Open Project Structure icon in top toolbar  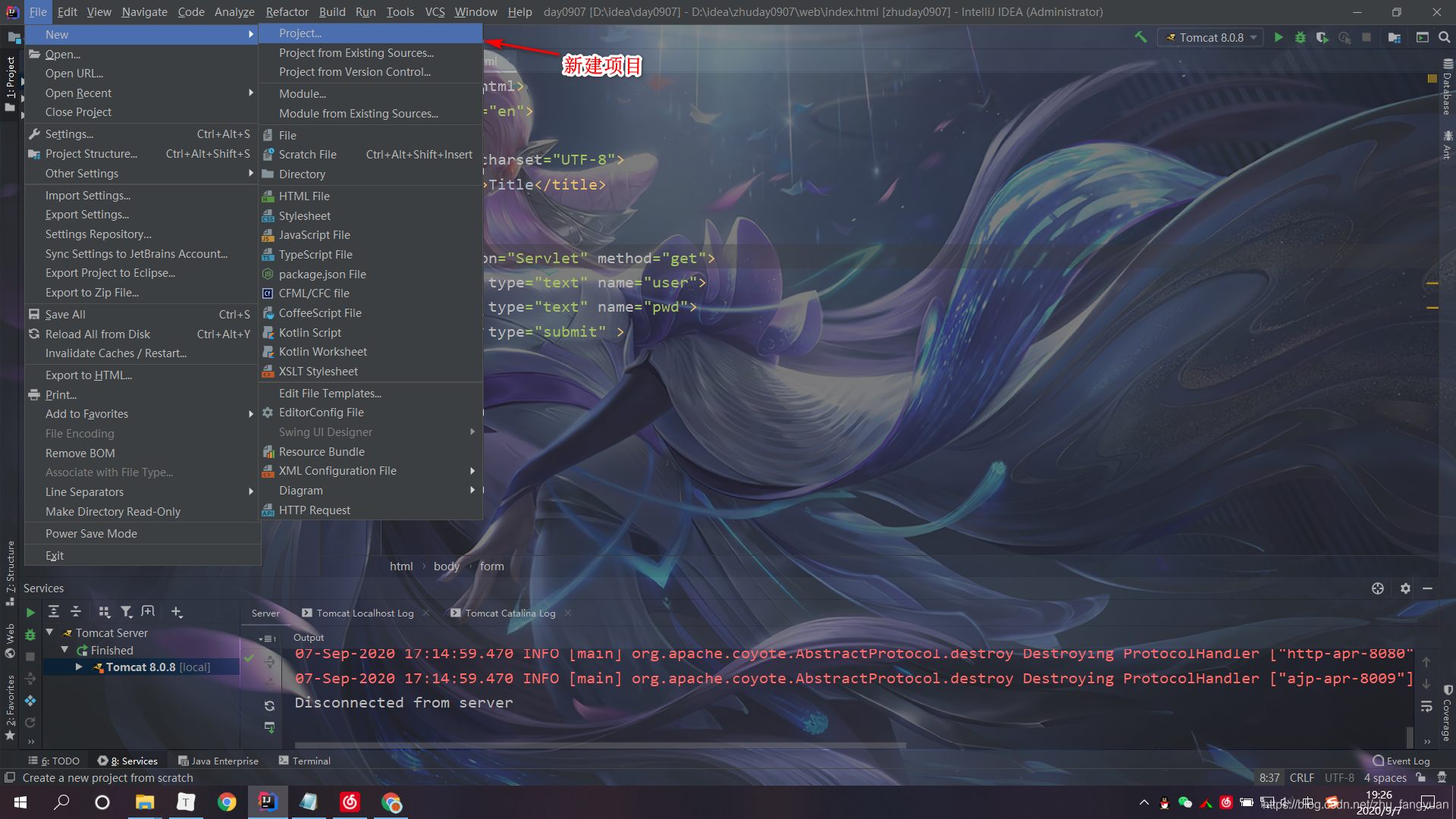coord(1394,37)
